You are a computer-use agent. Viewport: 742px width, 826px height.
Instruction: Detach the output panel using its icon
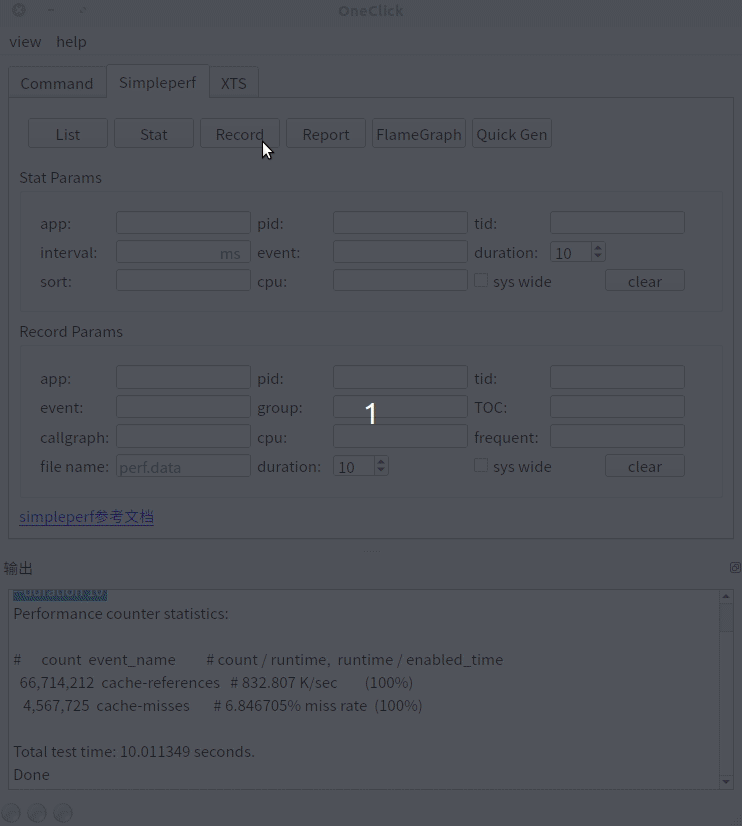[x=735, y=567]
